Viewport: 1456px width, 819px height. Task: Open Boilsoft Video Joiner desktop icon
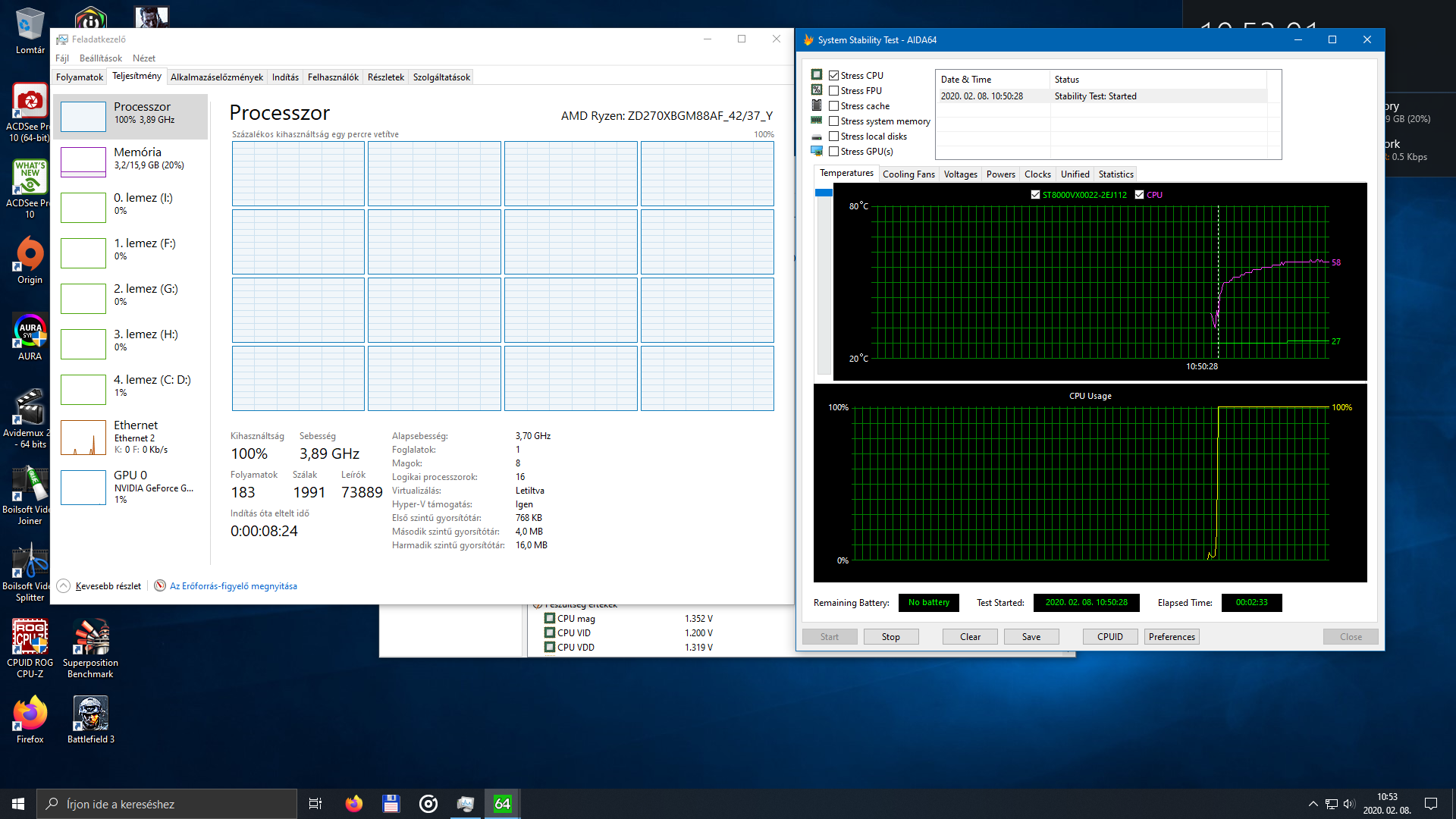30,495
